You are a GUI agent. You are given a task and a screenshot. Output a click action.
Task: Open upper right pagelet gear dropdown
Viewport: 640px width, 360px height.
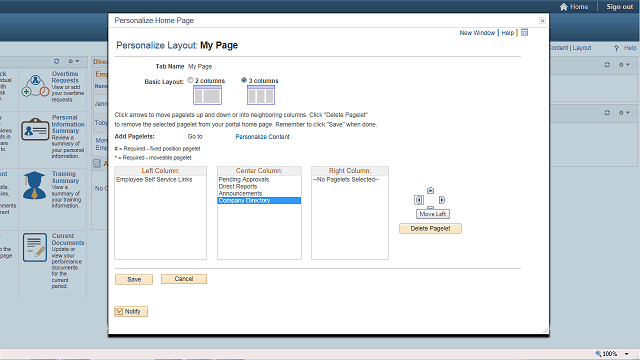(624, 65)
